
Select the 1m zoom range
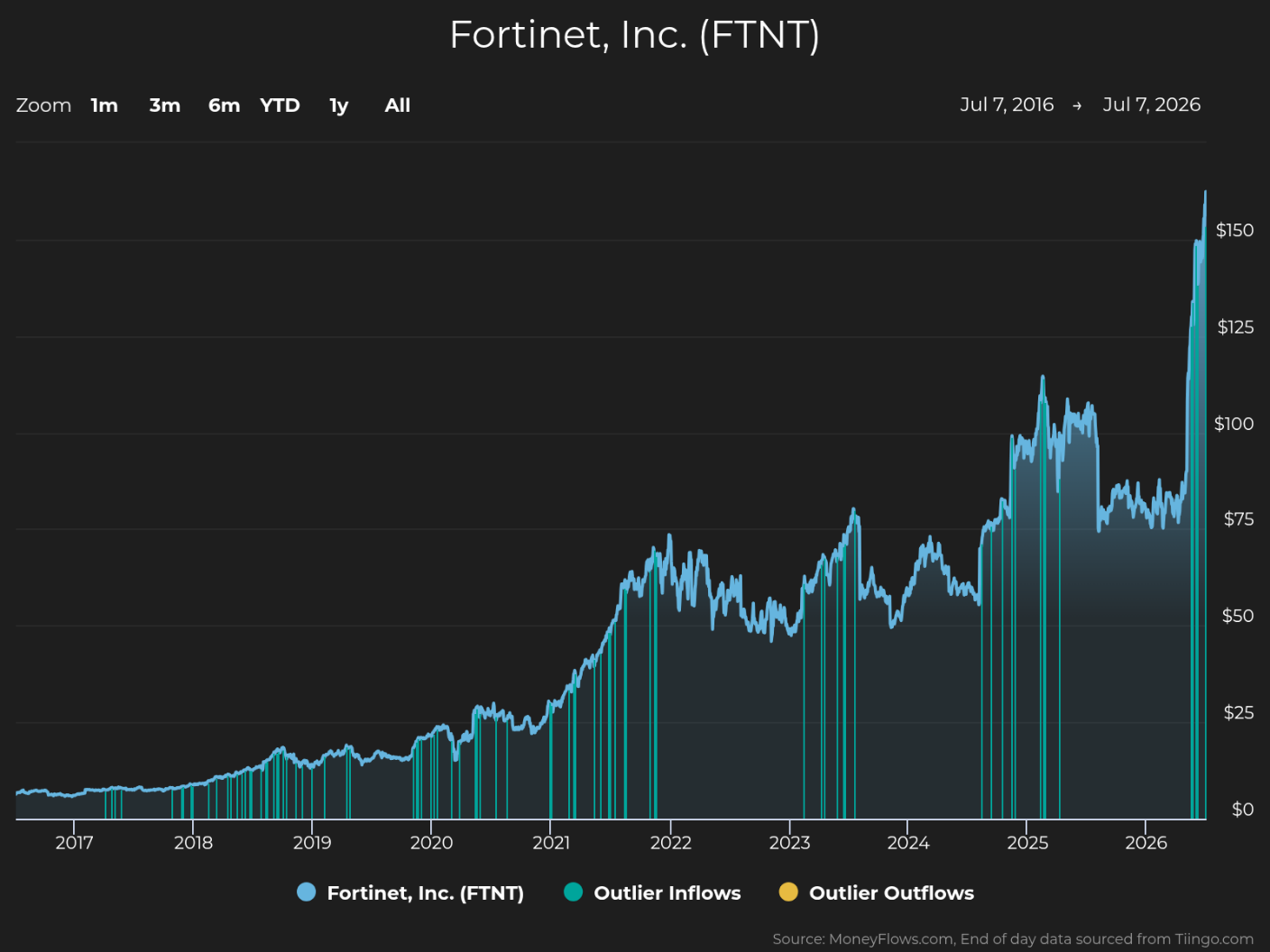coord(105,105)
